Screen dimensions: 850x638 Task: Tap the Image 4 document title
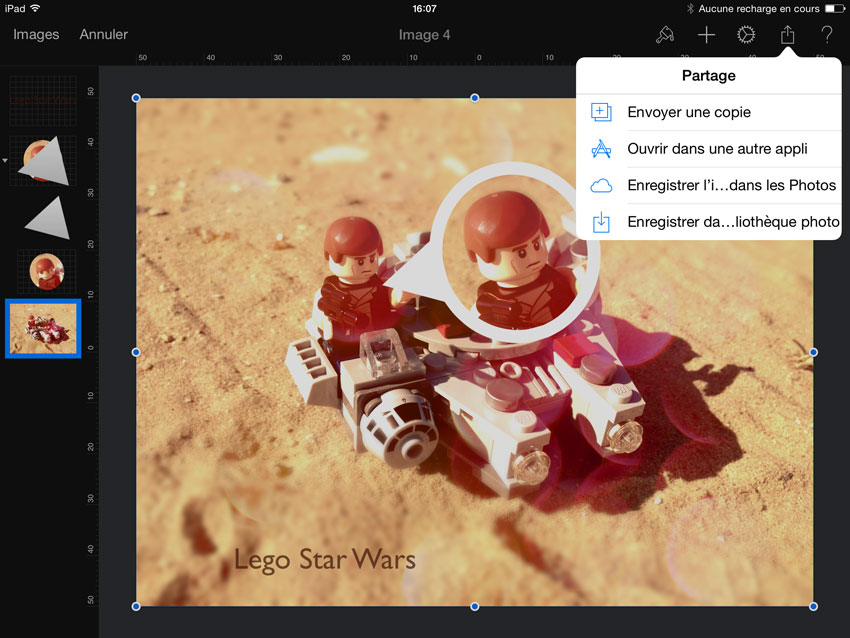[424, 35]
